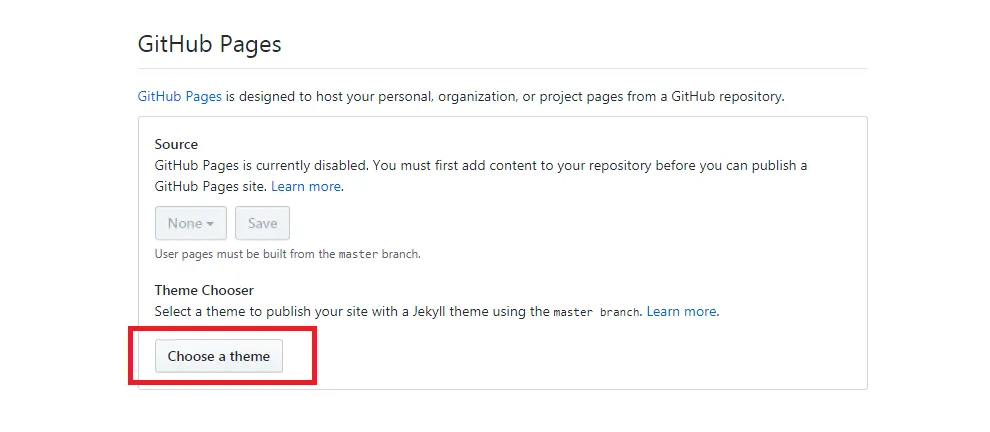
Task: Click the large GitHub Pages page heading
Action: tap(209, 44)
